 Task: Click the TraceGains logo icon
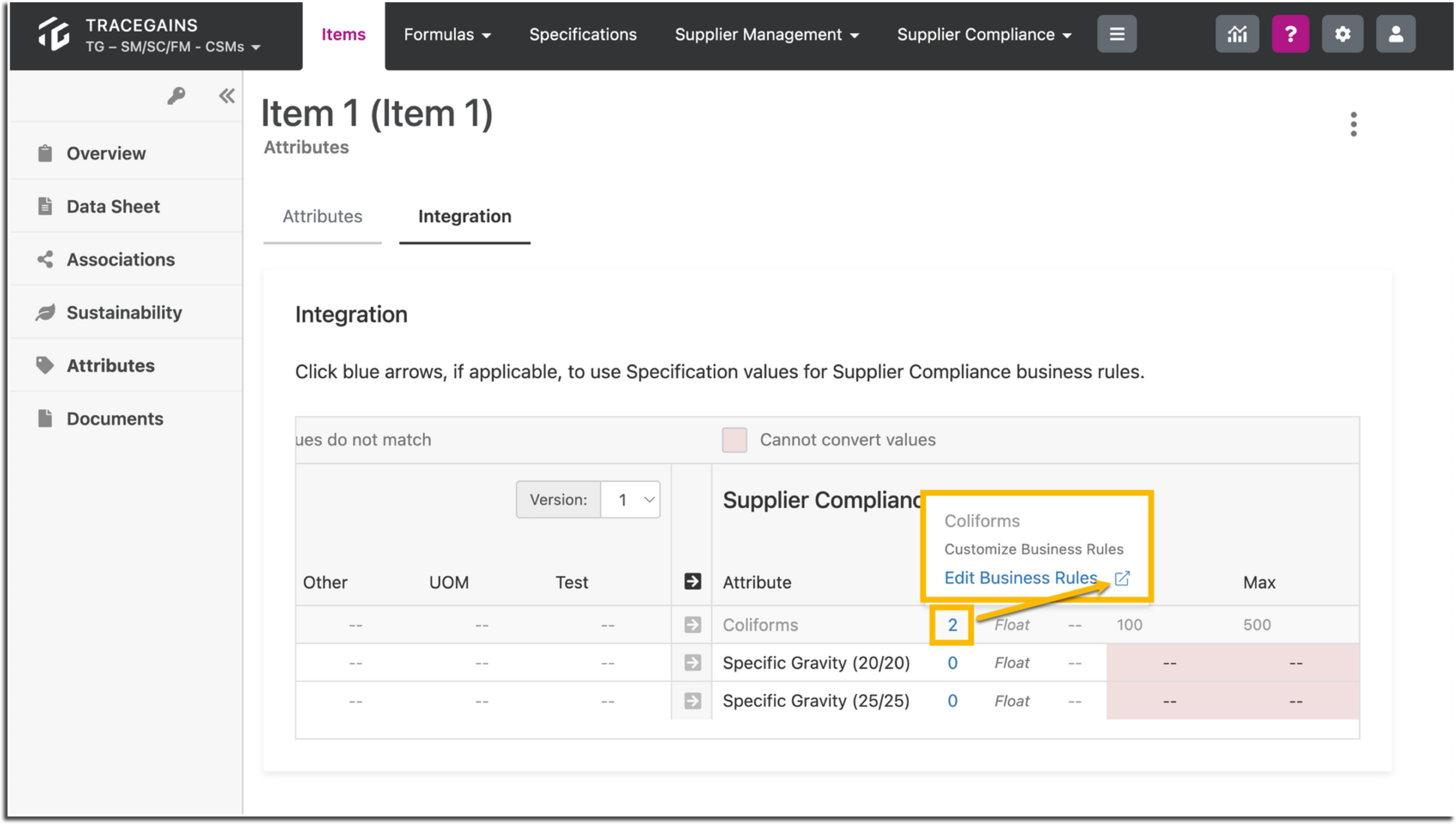click(x=54, y=34)
